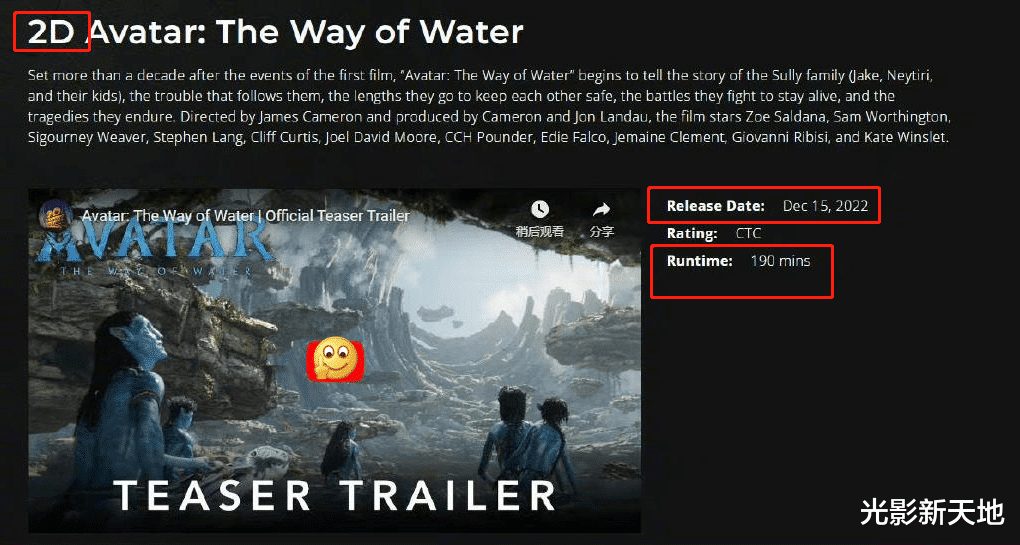Click the Release Date label
This screenshot has height=545, width=1020.
(x=716, y=206)
